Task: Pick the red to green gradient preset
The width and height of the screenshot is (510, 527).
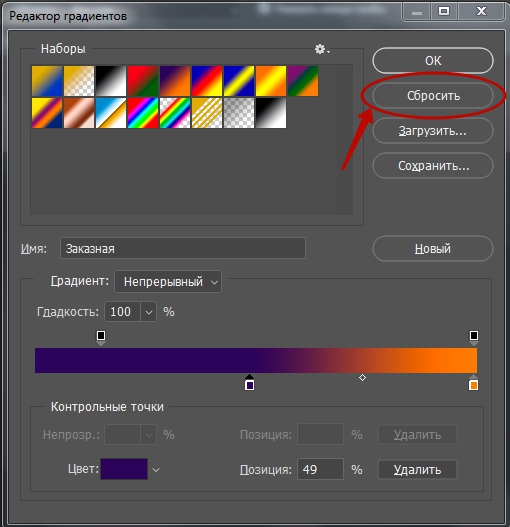Action: pyautogui.click(x=143, y=81)
